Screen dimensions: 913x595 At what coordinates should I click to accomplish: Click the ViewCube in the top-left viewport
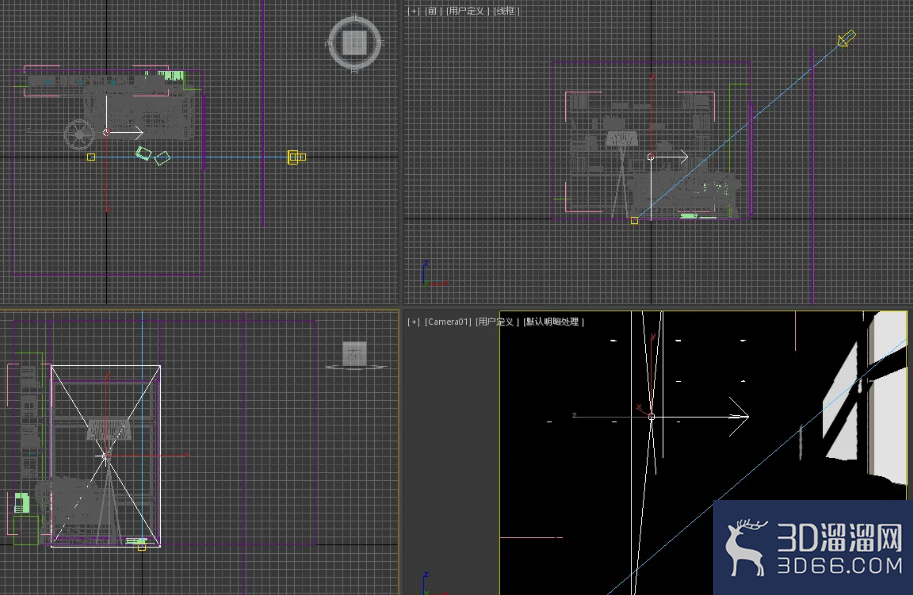click(355, 43)
